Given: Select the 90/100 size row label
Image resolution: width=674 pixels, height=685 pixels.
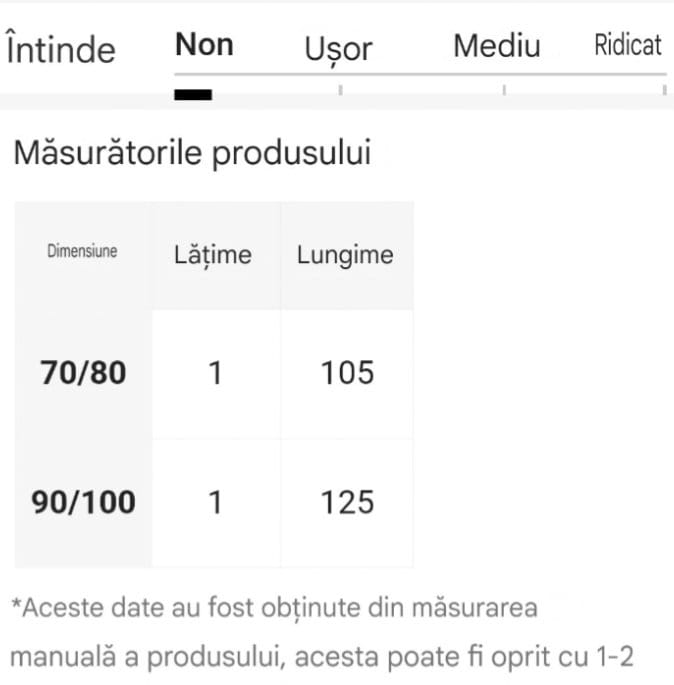Looking at the screenshot, I should pos(84,502).
